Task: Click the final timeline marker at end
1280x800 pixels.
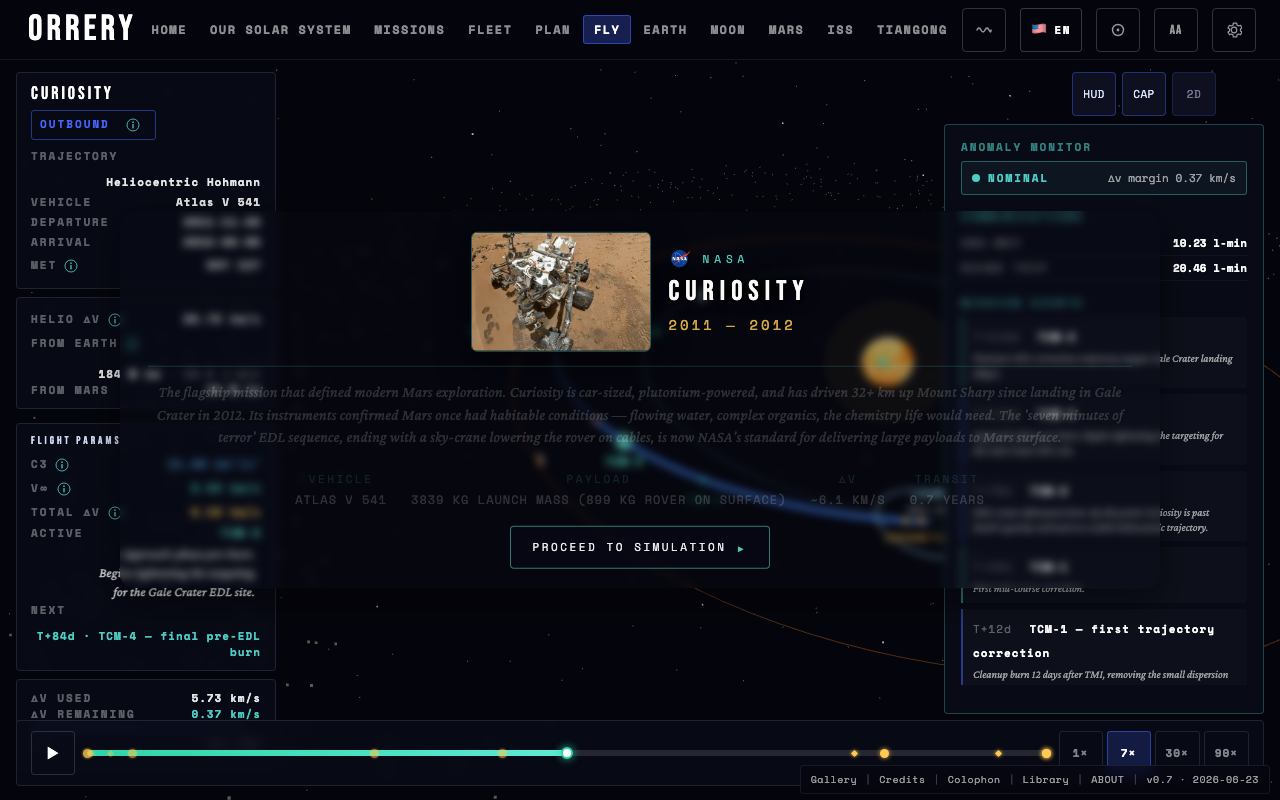Action: 1046,753
